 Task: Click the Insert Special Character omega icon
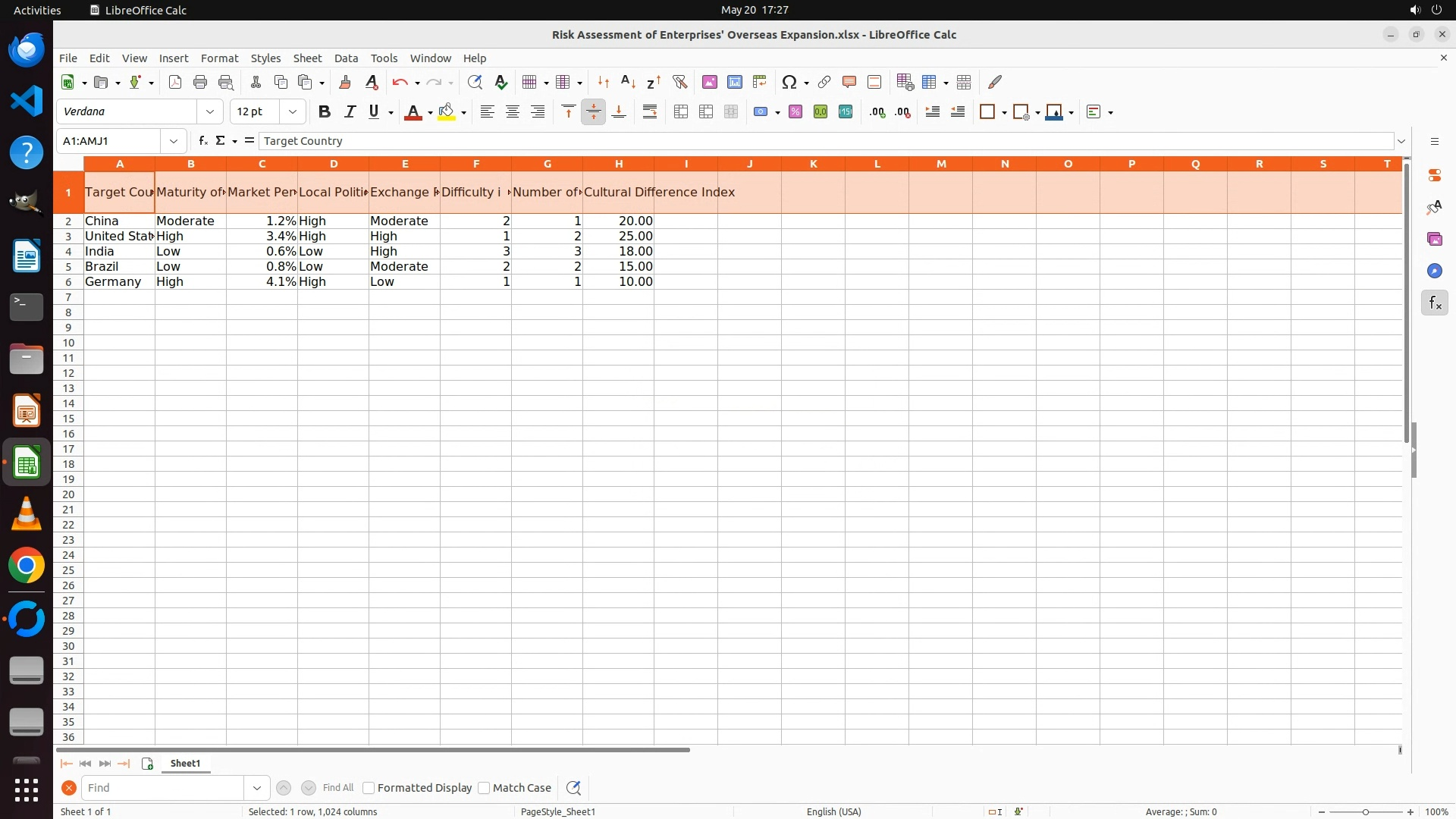pos(789,82)
